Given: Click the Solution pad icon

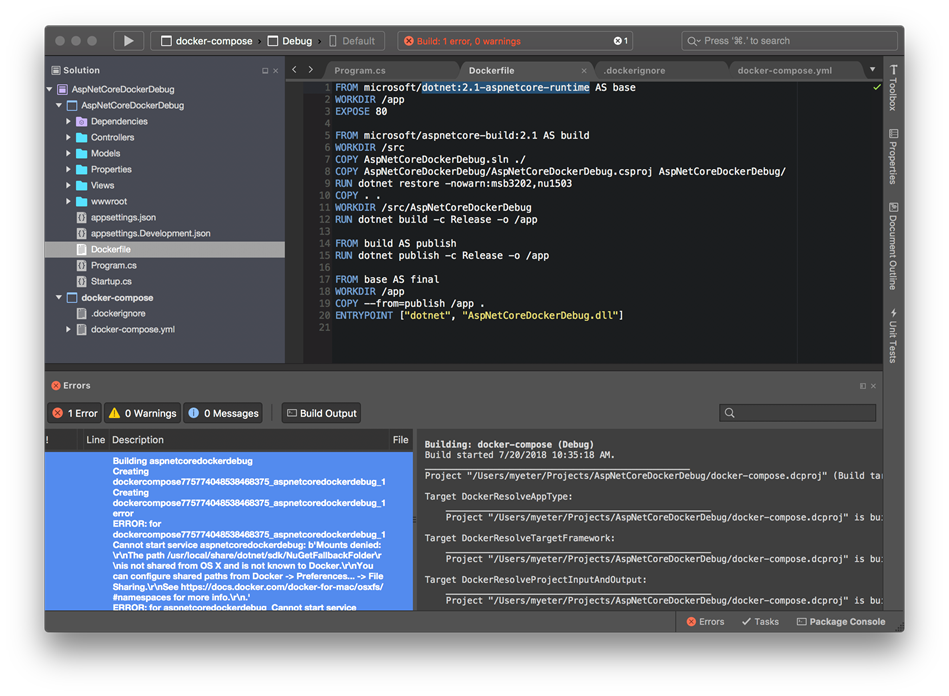Looking at the screenshot, I should [56, 70].
